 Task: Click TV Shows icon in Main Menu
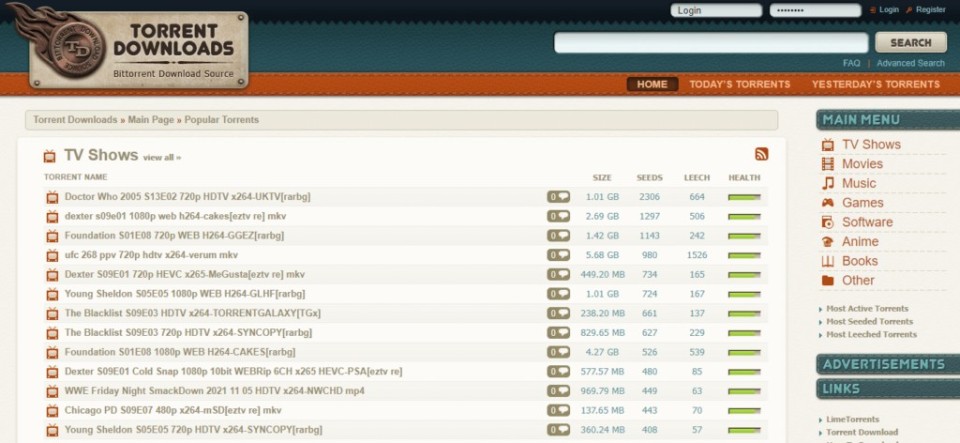click(x=828, y=145)
